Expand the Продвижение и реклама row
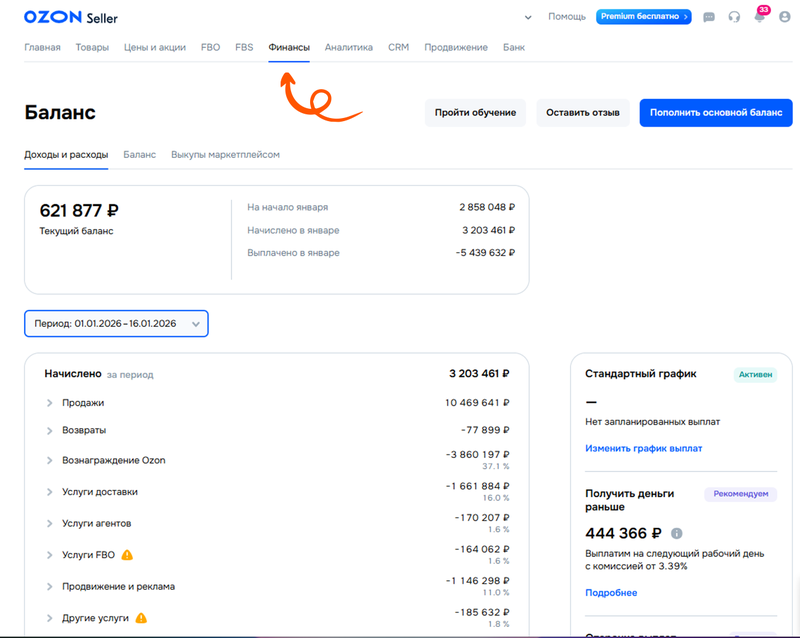 coord(49,586)
